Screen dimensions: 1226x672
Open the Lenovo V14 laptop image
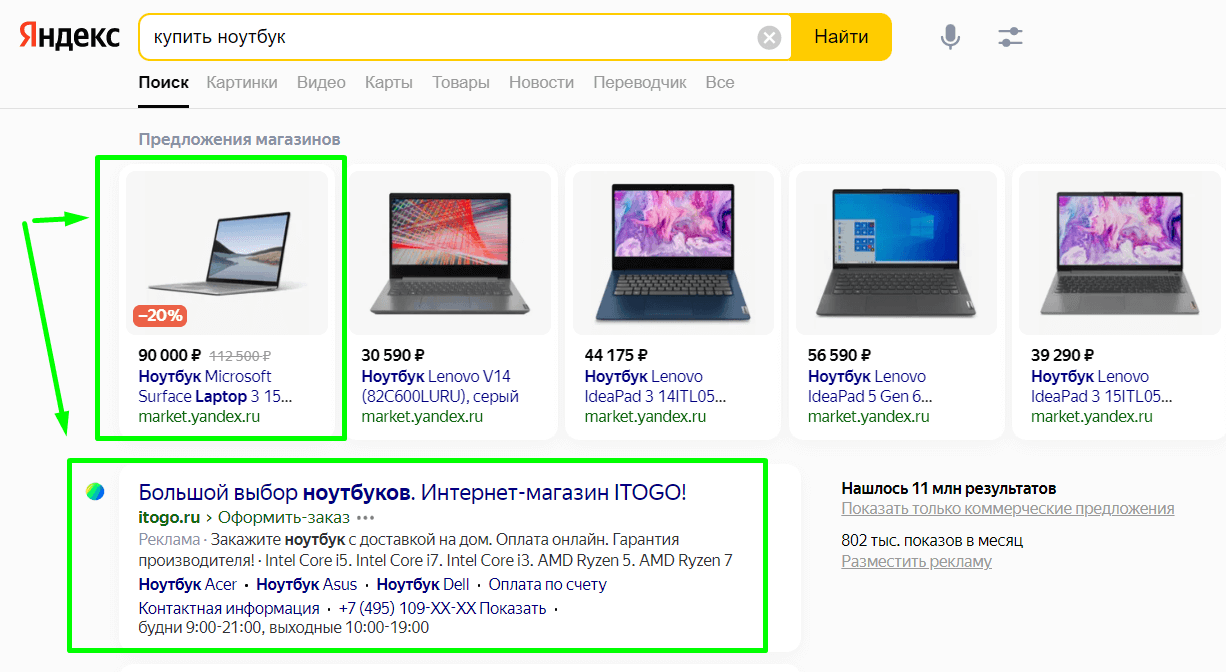coord(451,253)
